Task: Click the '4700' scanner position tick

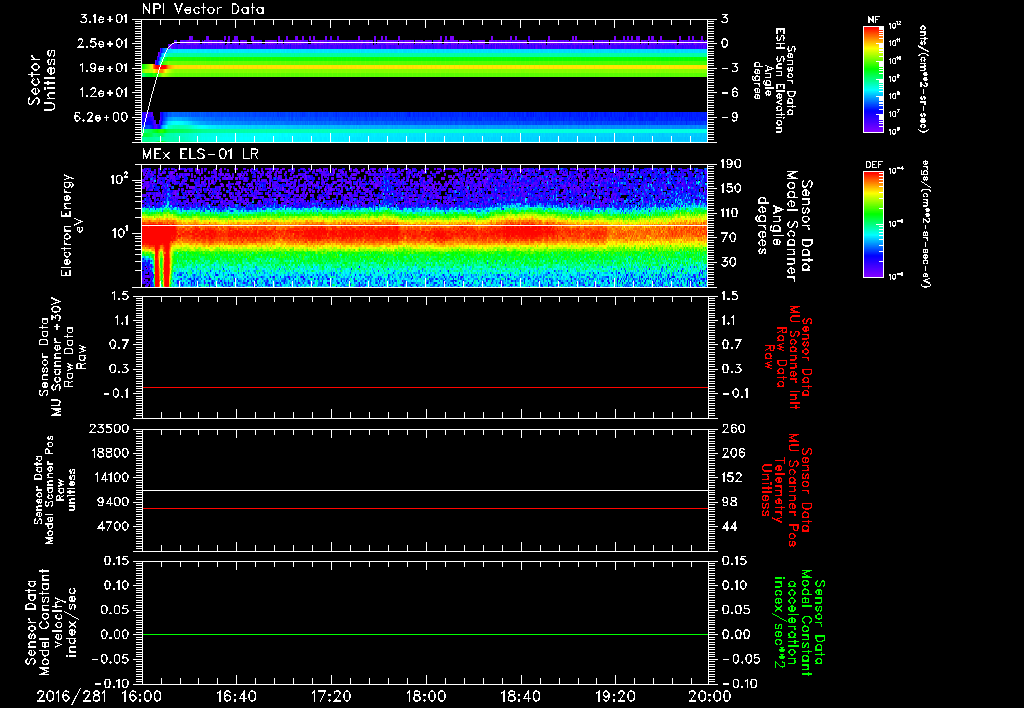Action: pos(112,526)
